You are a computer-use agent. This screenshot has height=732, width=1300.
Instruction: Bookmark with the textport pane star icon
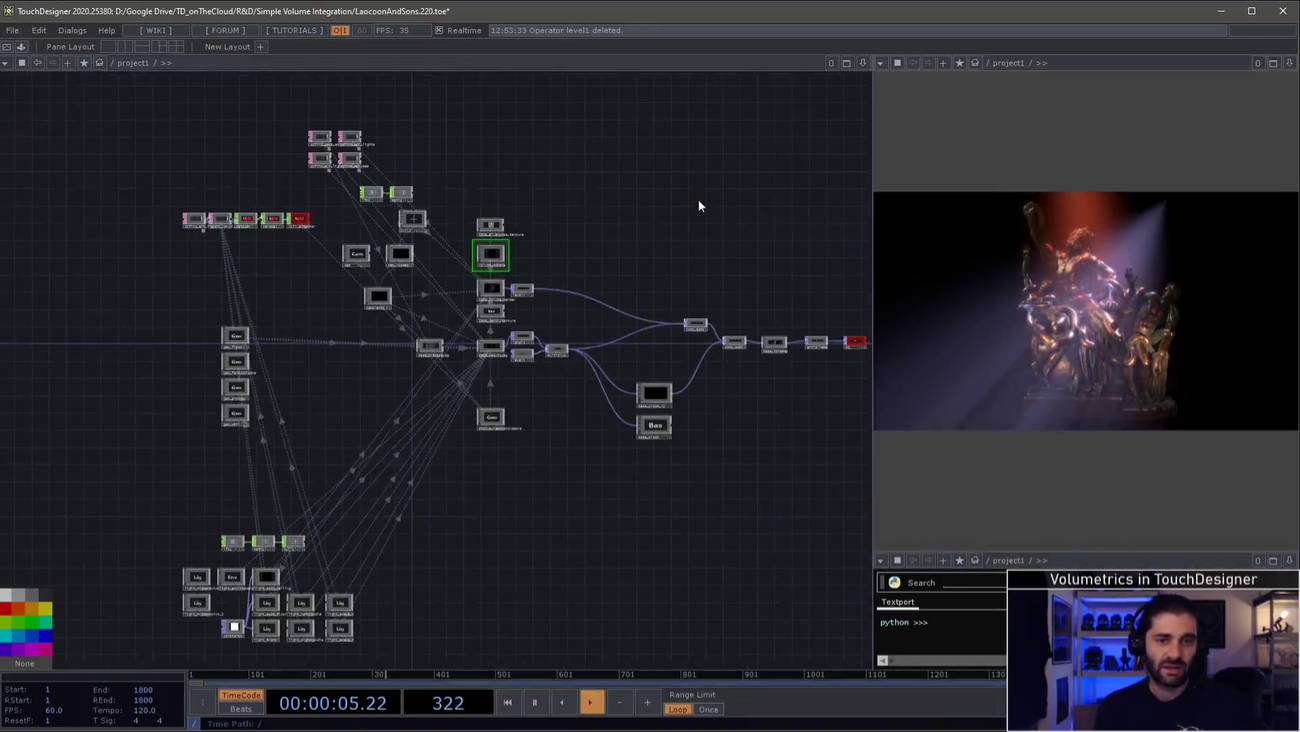[960, 560]
